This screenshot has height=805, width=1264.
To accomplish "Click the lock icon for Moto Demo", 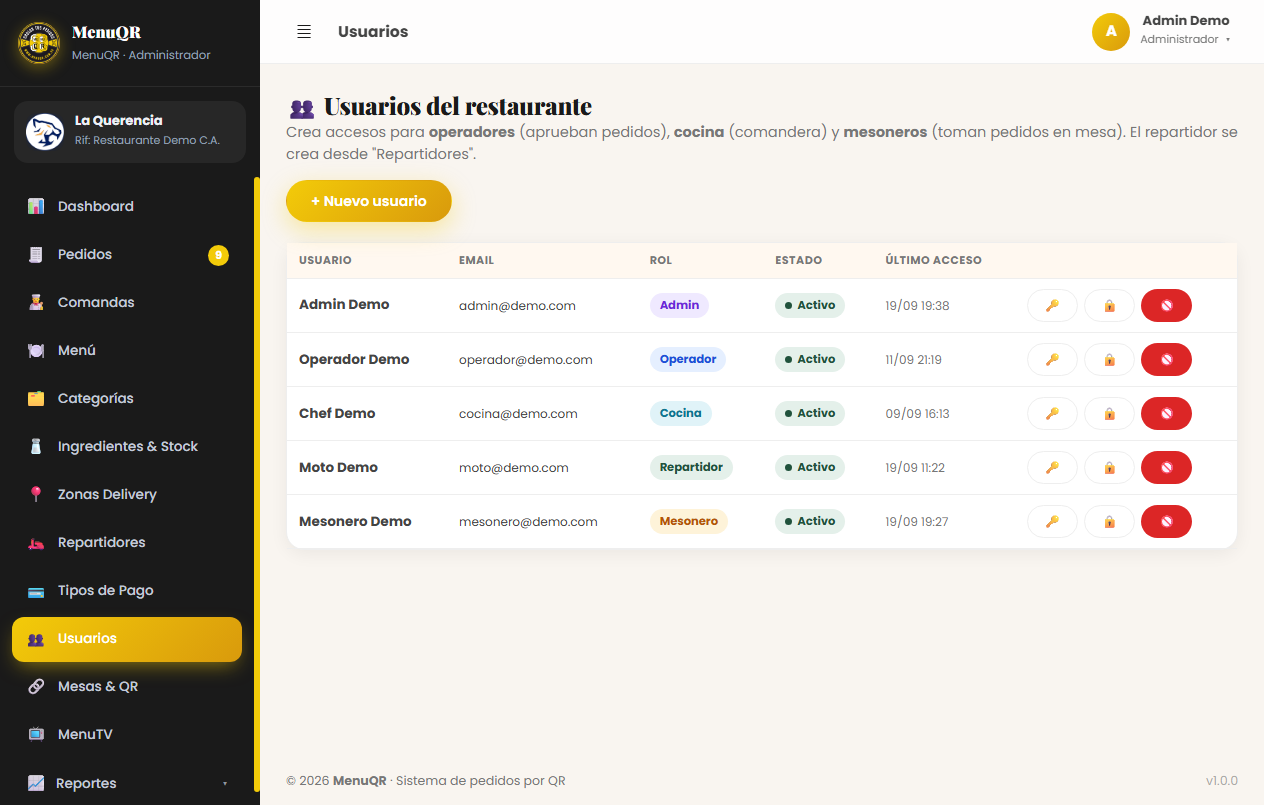I will tap(1109, 467).
